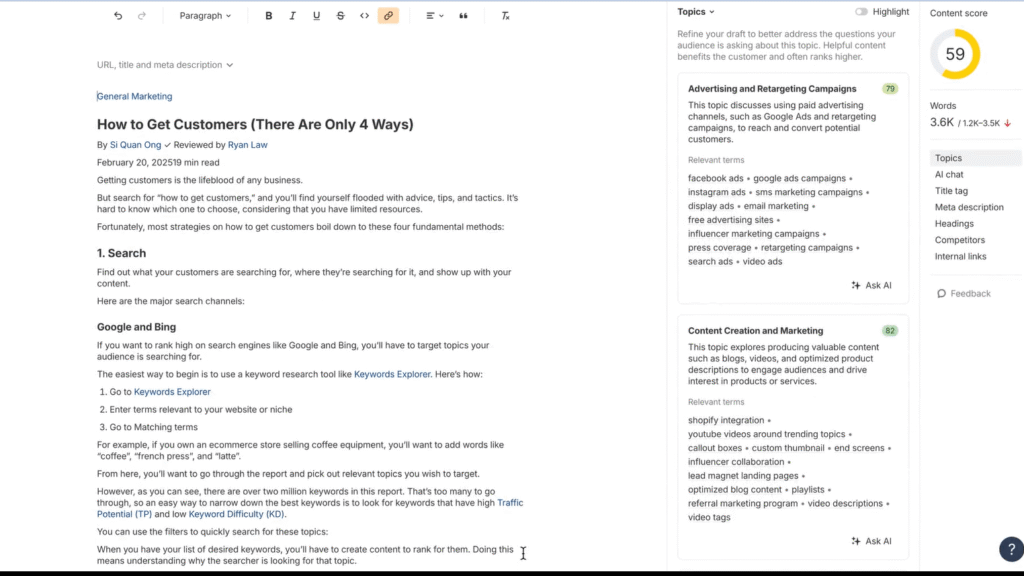Screen dimensions: 1024x576
Task: Open the help chat bubble icon
Action: [x=1011, y=549]
